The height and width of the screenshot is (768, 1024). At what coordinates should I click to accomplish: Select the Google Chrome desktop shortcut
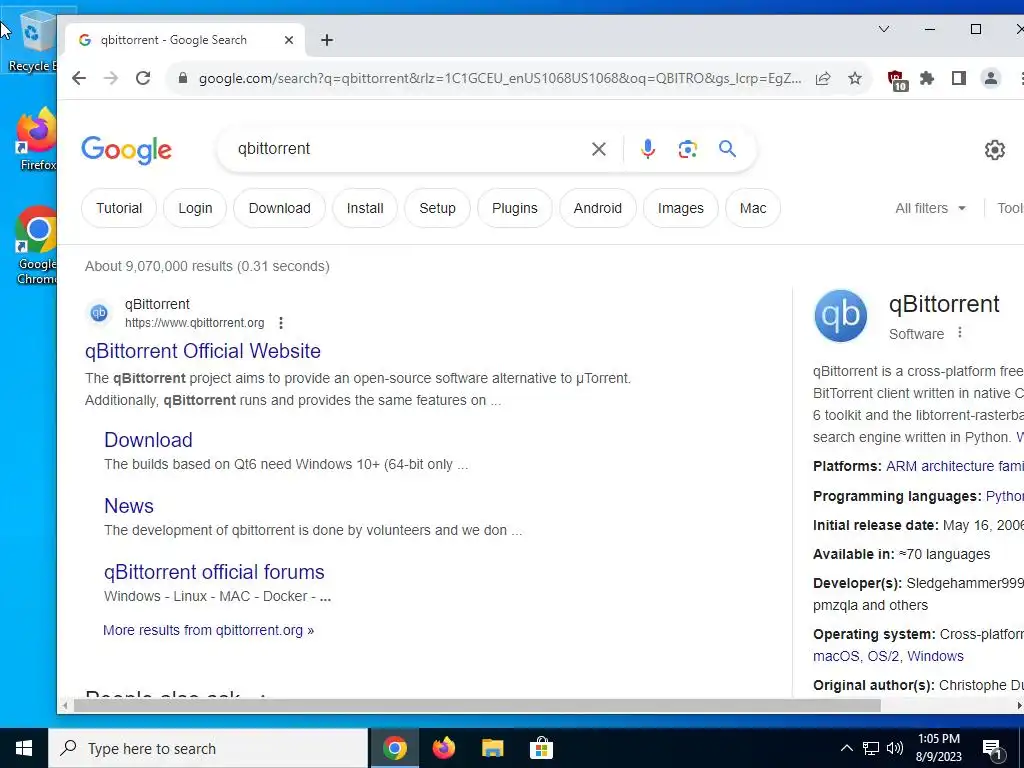click(x=37, y=246)
